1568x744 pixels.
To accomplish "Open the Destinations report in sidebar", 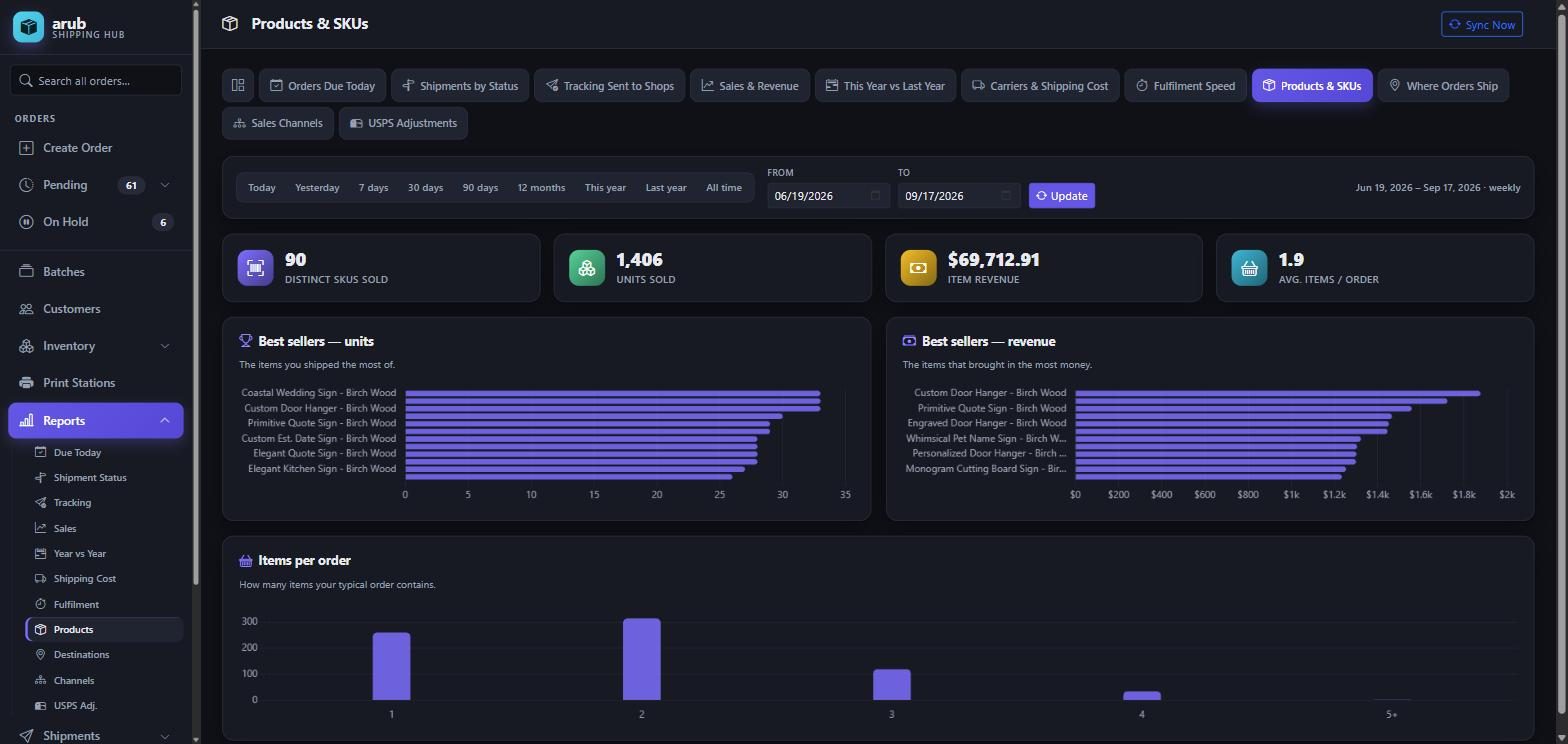I will coord(104,655).
